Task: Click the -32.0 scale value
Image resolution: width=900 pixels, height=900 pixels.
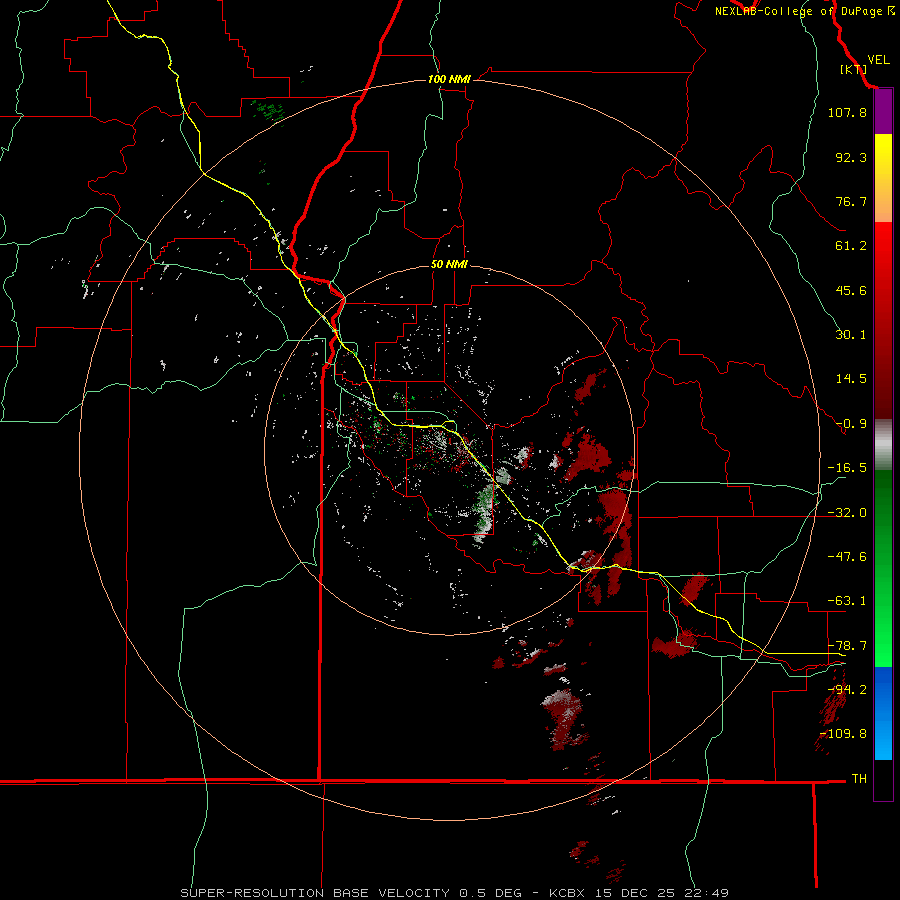Action: 847,513
